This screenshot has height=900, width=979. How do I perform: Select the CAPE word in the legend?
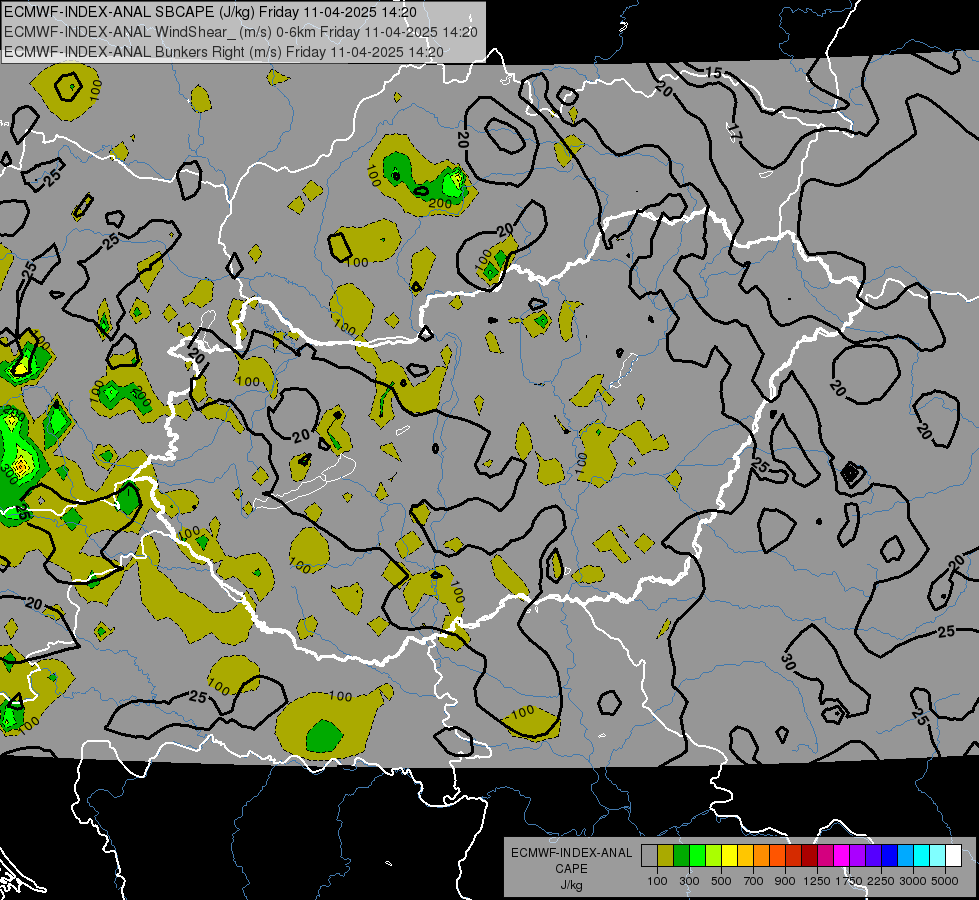pos(571,869)
